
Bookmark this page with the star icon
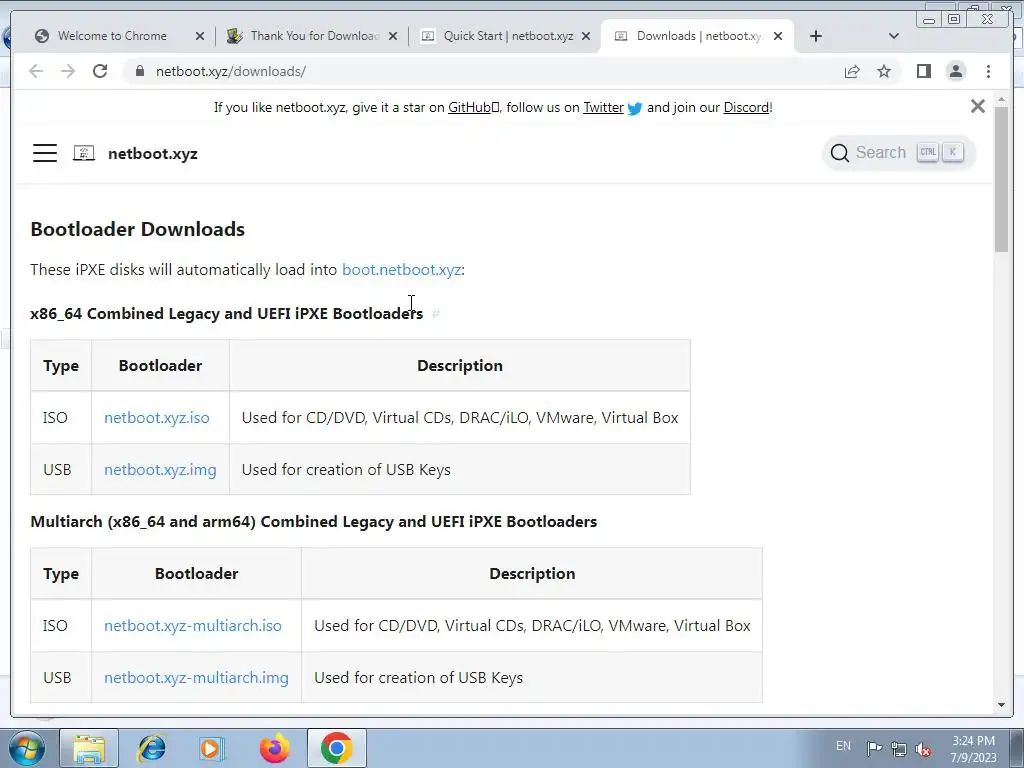[884, 71]
